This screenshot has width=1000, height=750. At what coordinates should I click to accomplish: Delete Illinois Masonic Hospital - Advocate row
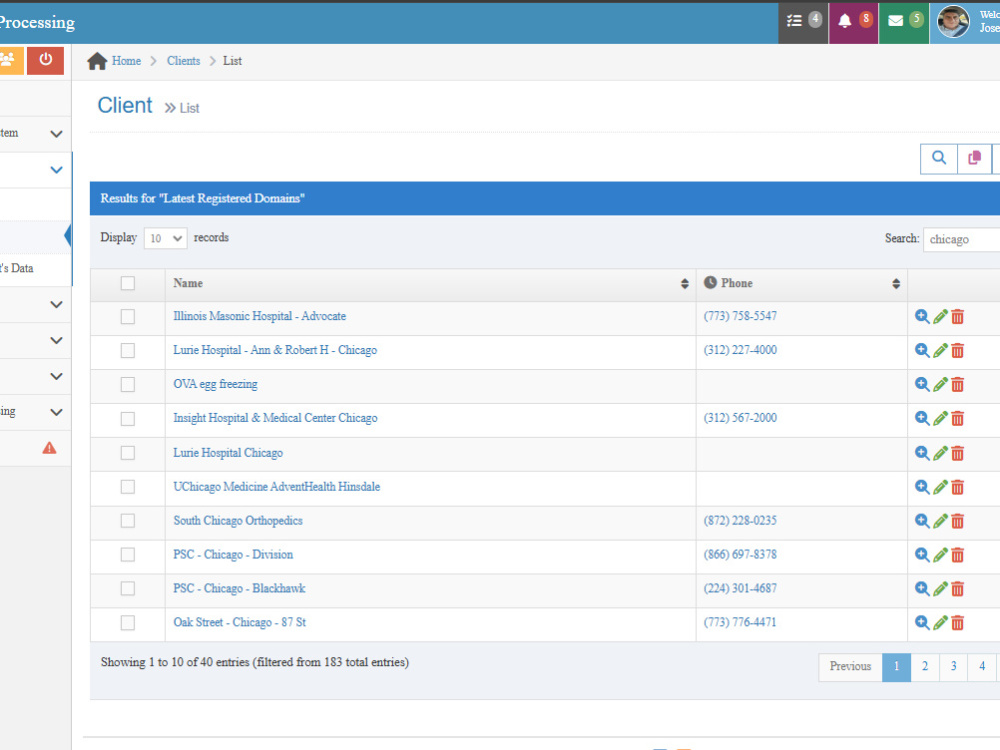tap(957, 317)
